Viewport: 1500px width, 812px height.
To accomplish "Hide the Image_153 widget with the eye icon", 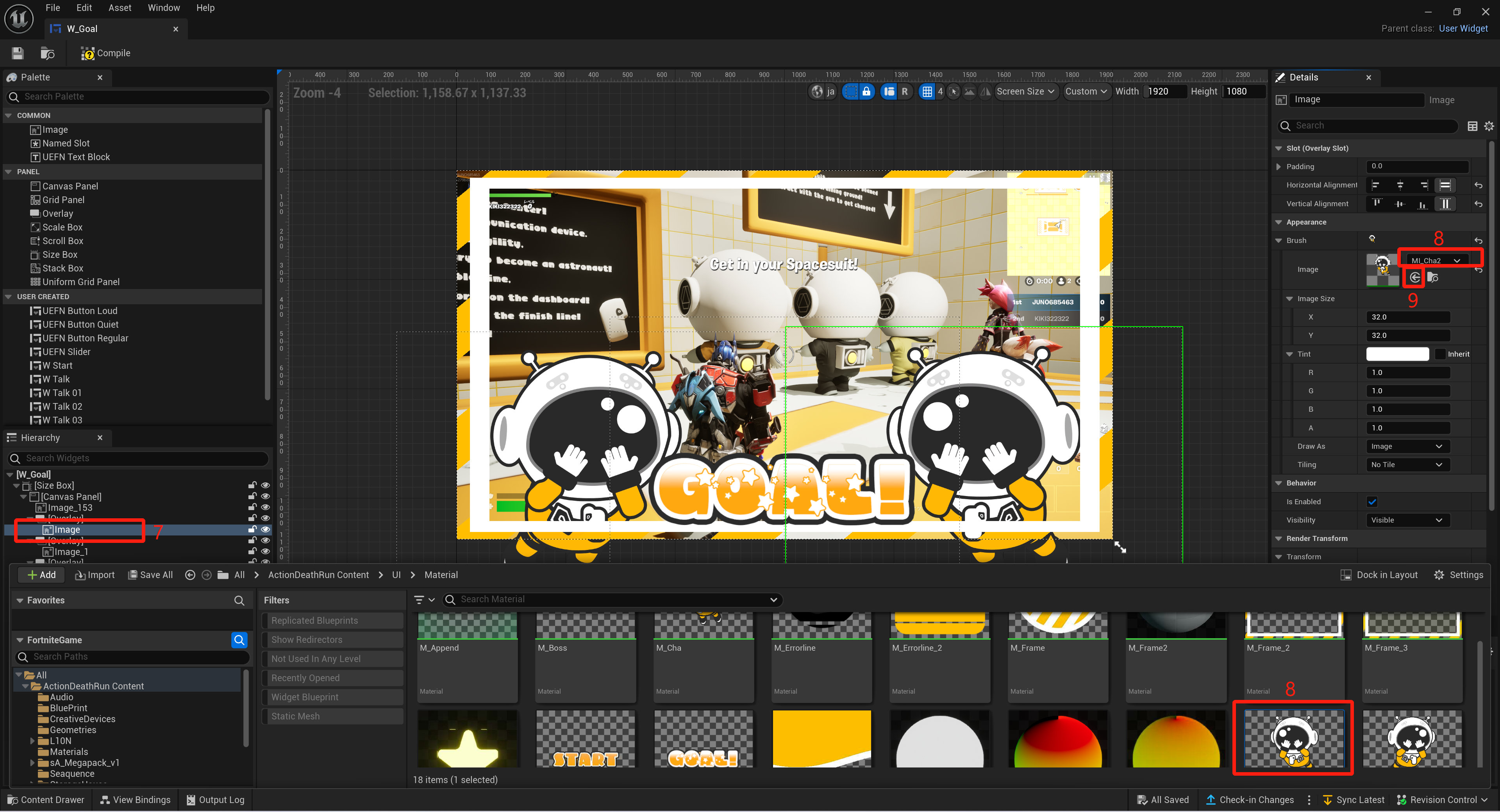I will [266, 508].
